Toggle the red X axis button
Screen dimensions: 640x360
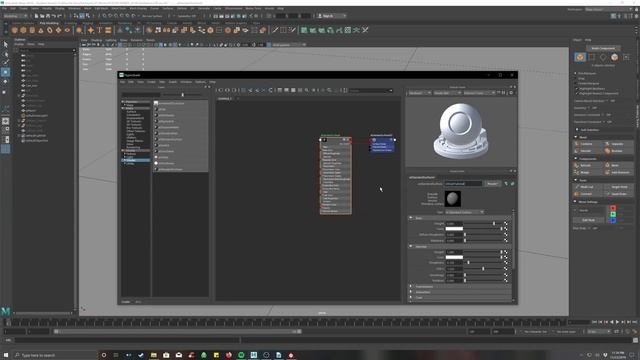pos(613,208)
